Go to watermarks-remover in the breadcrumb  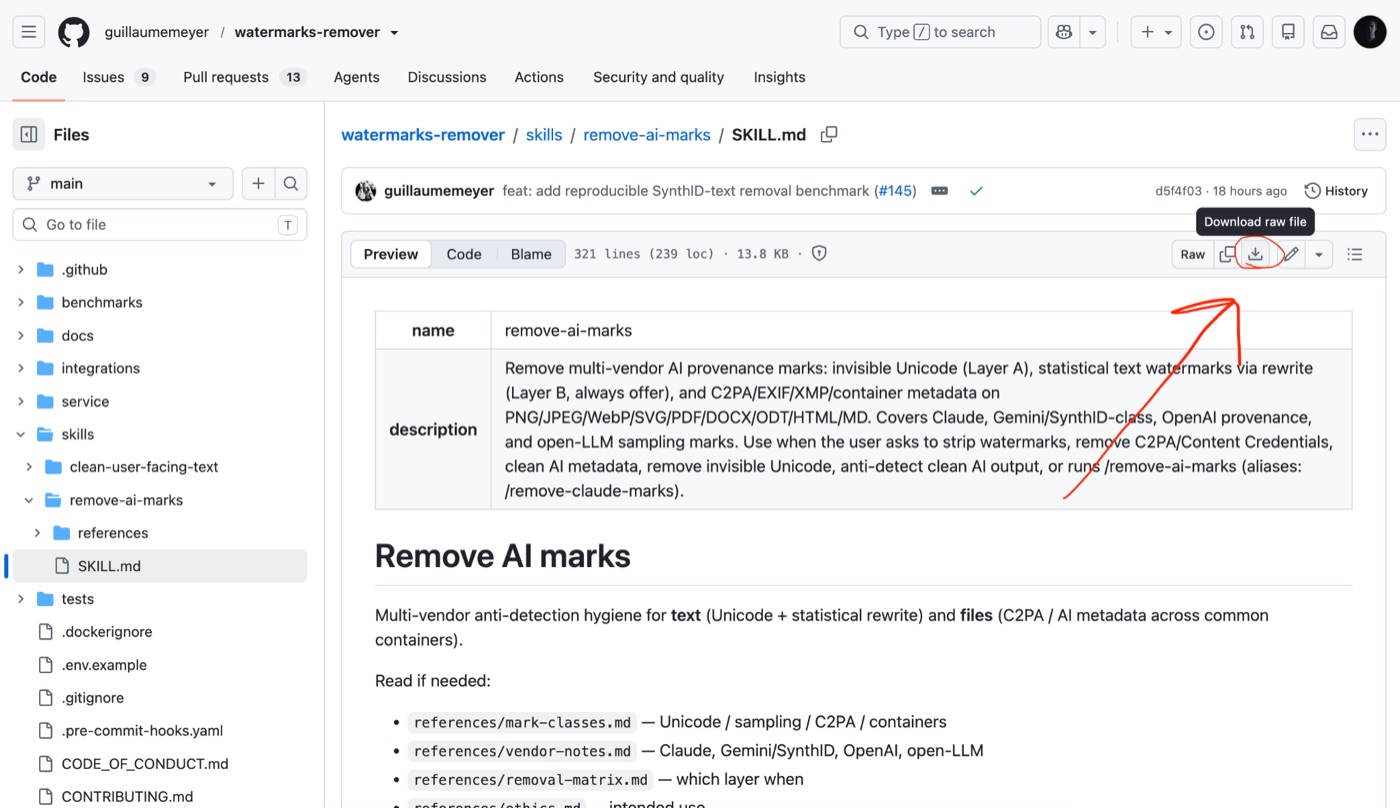(x=423, y=134)
